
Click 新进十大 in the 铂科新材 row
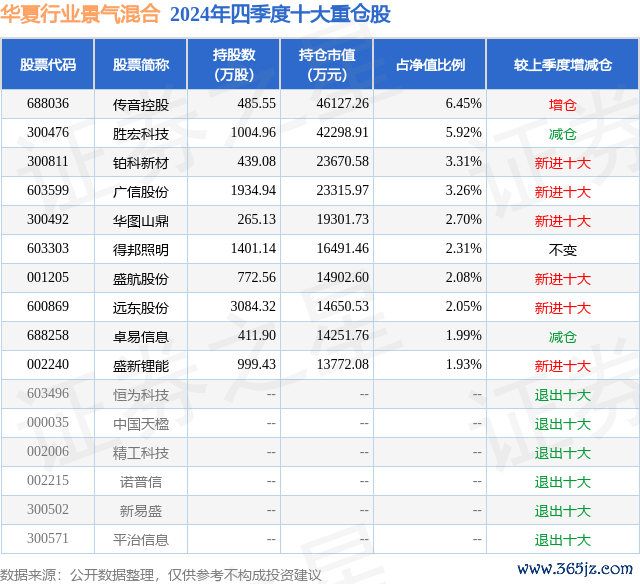point(563,163)
